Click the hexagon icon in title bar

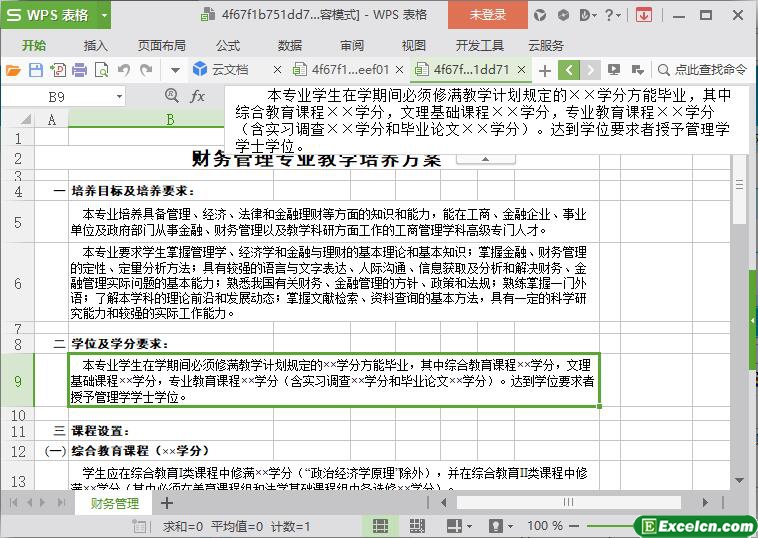tap(563, 15)
